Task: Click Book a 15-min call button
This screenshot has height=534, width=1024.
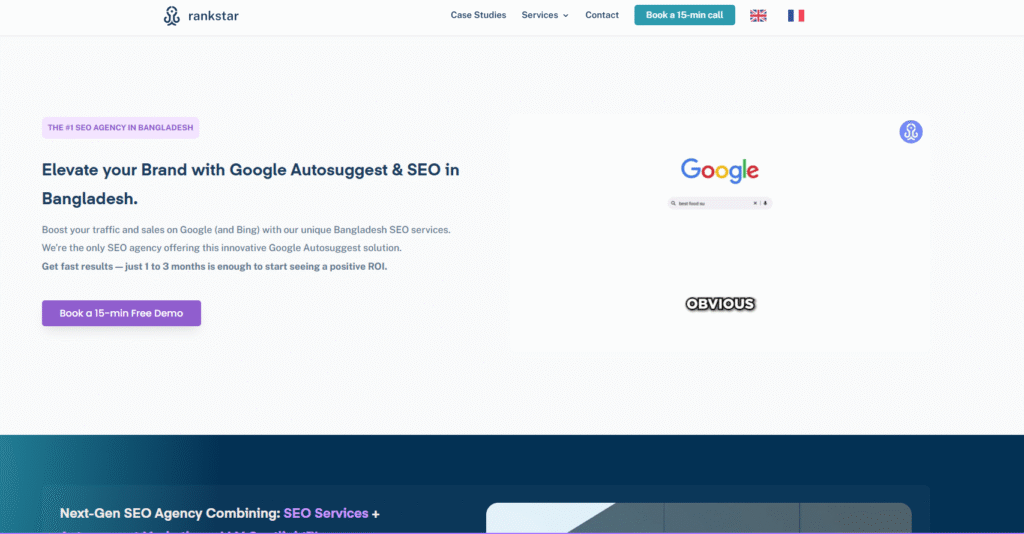Action: 684,15
